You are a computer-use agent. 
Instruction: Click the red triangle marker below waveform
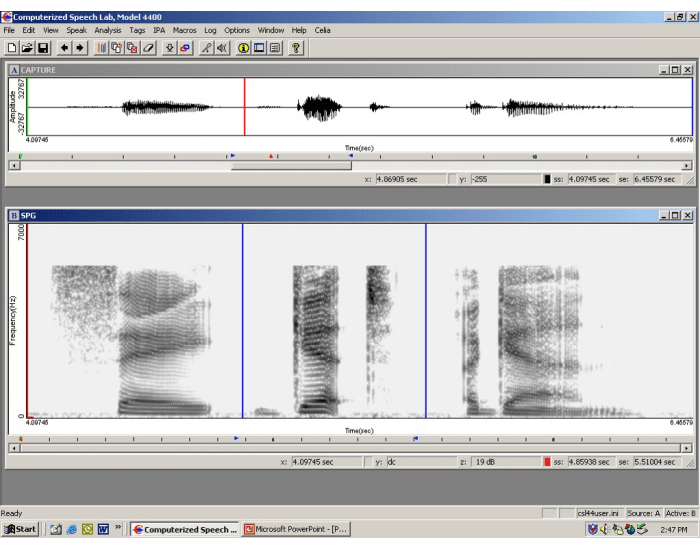click(x=271, y=156)
